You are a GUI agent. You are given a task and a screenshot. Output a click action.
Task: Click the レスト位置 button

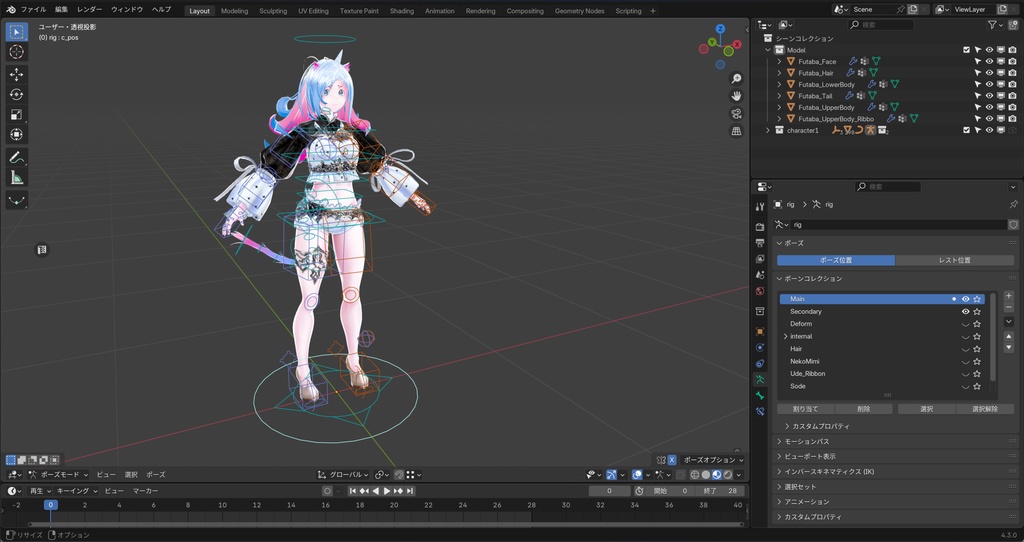[955, 261]
